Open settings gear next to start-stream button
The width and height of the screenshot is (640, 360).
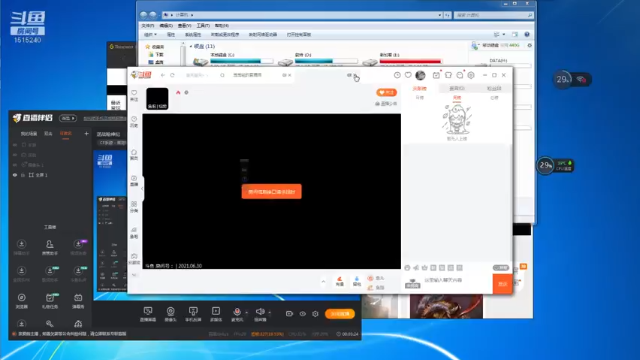coord(315,314)
